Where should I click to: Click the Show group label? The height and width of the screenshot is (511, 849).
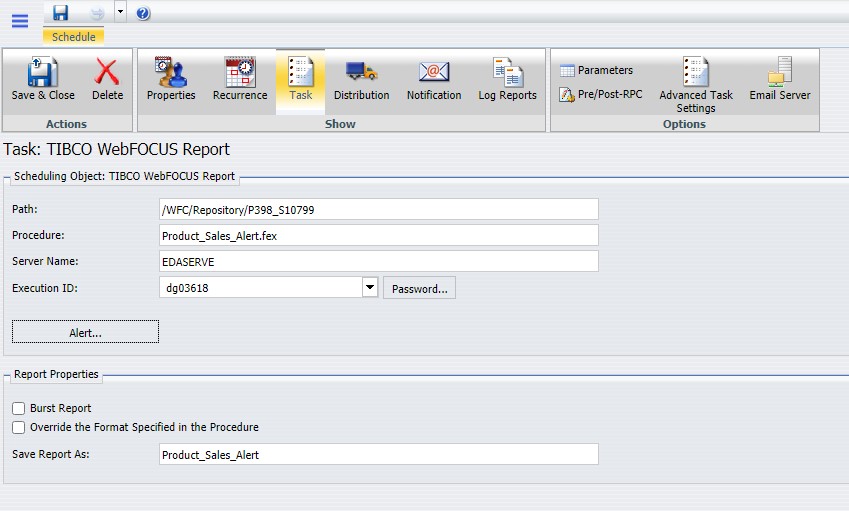pyautogui.click(x=340, y=124)
